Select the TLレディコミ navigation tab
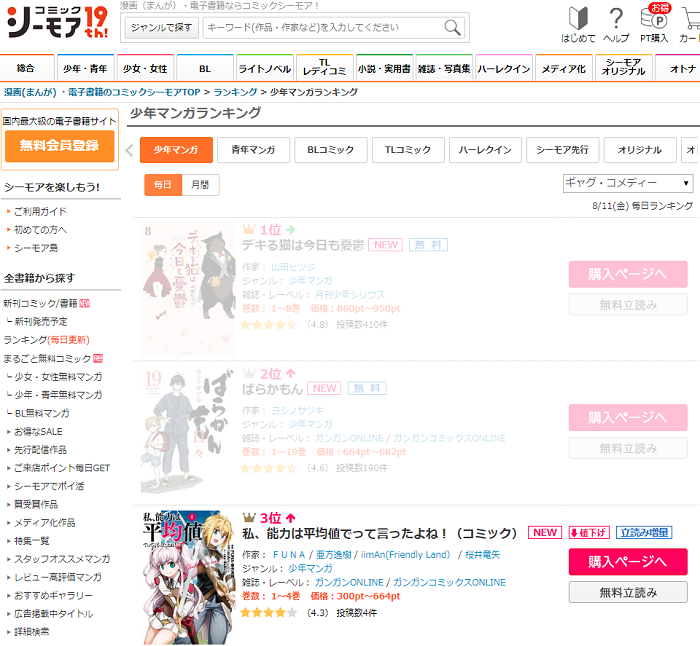 (x=325, y=67)
